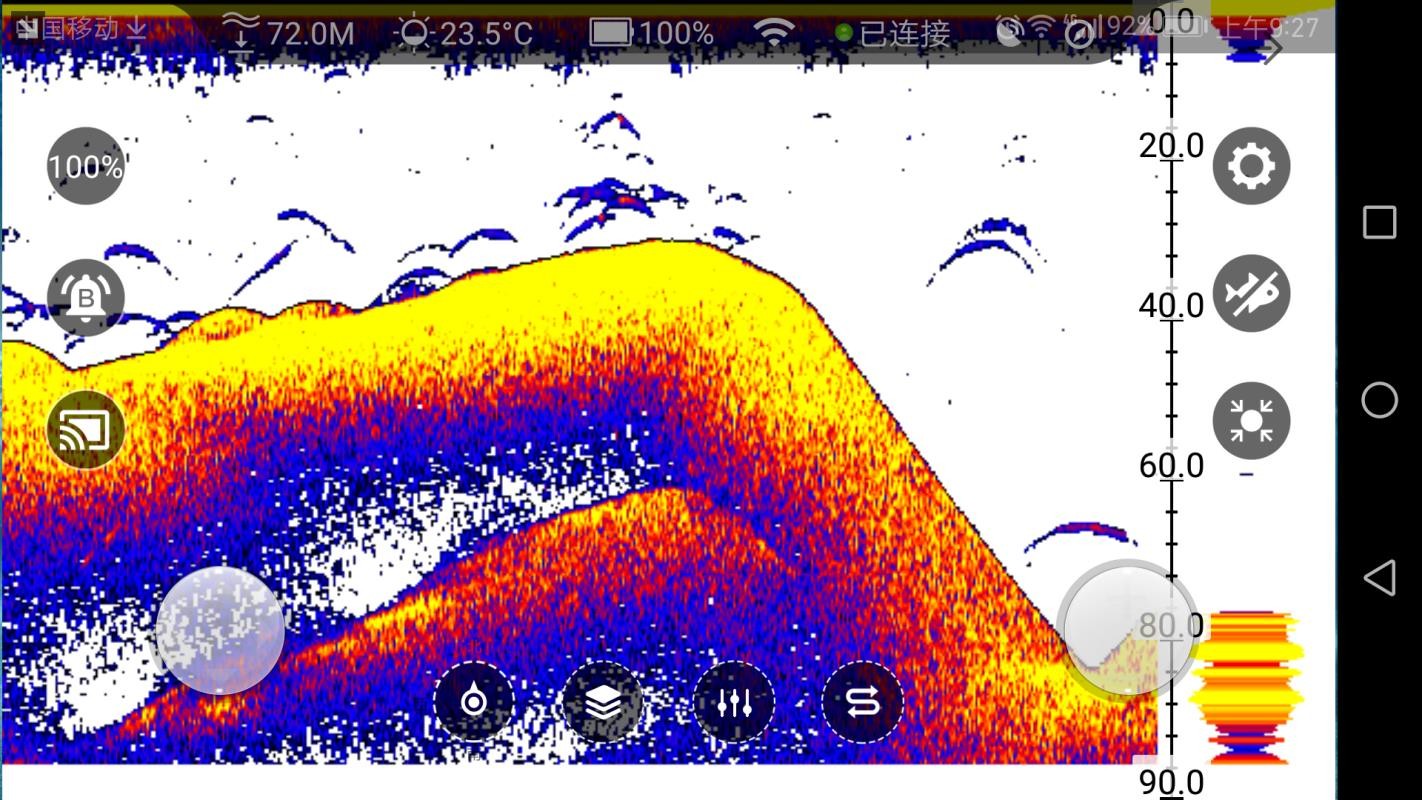Tap the Android square recents button
Image resolution: width=1422 pixels, height=800 pixels.
pyautogui.click(x=1379, y=222)
